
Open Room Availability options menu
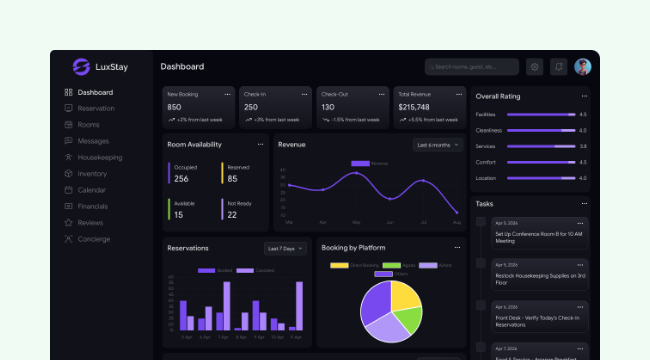260,144
